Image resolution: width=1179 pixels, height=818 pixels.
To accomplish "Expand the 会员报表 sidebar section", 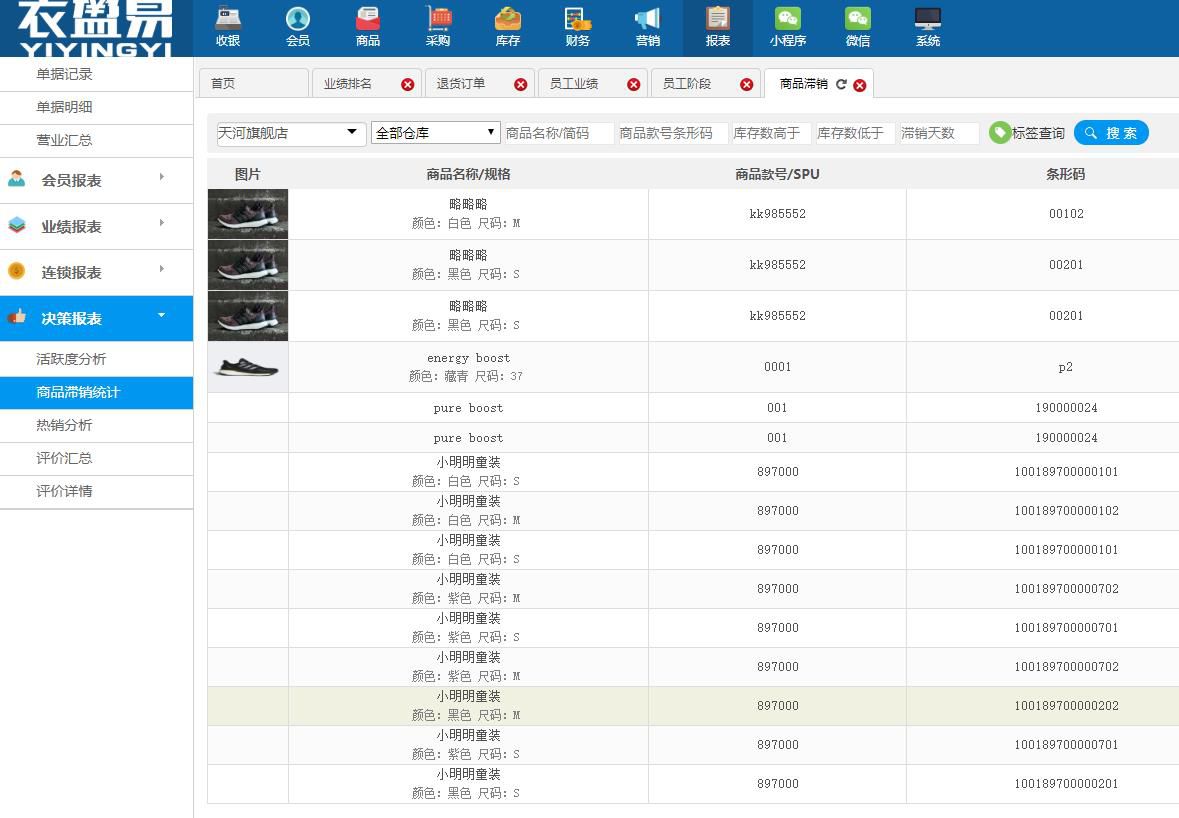I will tap(96, 180).
